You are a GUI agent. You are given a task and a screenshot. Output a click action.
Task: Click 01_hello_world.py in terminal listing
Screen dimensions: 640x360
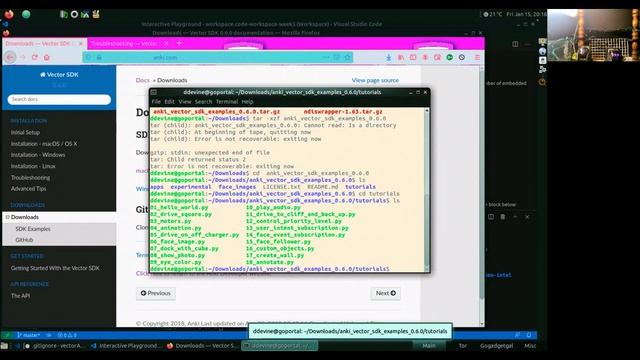click(x=179, y=207)
